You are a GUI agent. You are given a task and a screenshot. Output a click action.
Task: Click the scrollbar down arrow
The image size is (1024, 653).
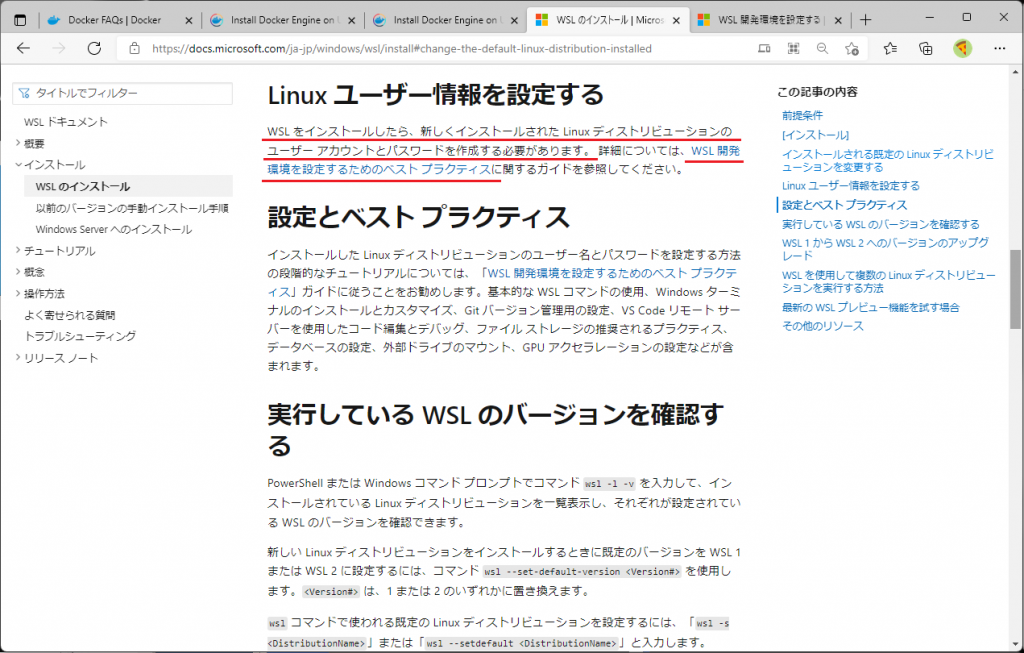pyautogui.click(x=1016, y=645)
